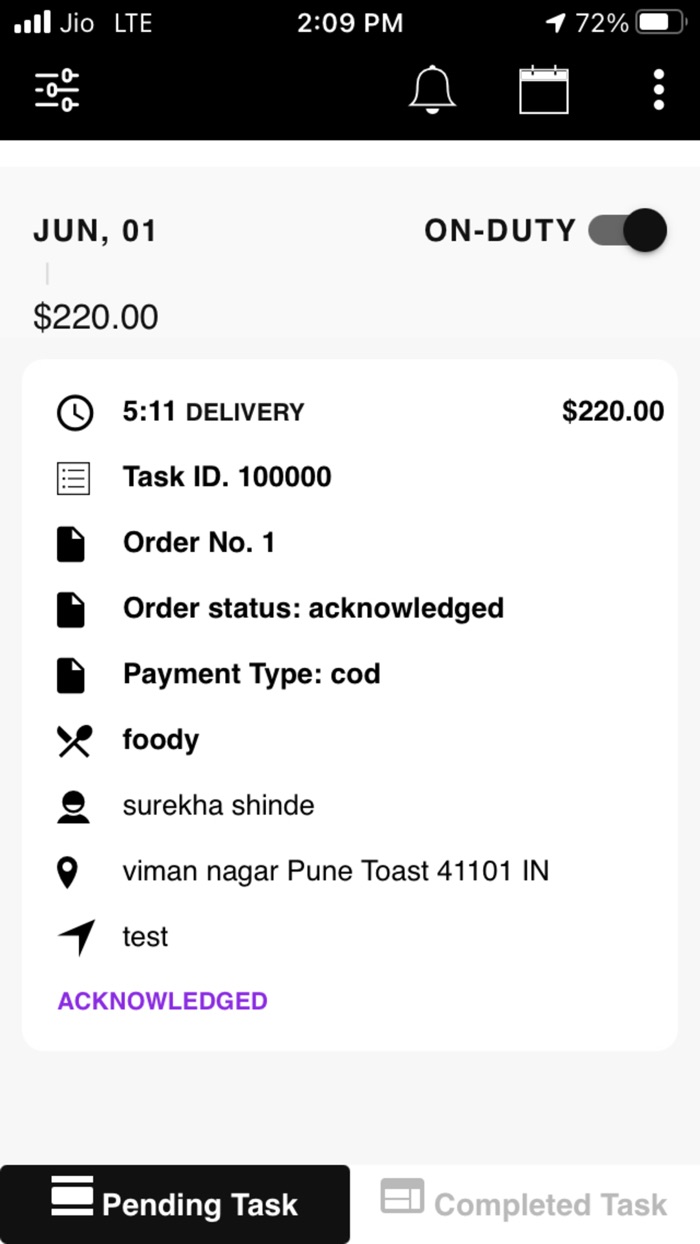Open the overflow three-dot menu
Image resolution: width=700 pixels, height=1244 pixels.
pos(658,89)
